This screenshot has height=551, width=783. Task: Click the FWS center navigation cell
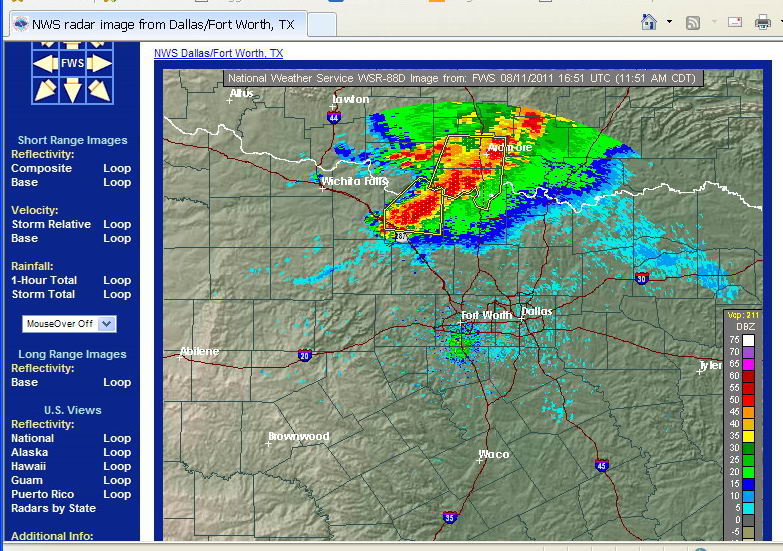tap(72, 63)
